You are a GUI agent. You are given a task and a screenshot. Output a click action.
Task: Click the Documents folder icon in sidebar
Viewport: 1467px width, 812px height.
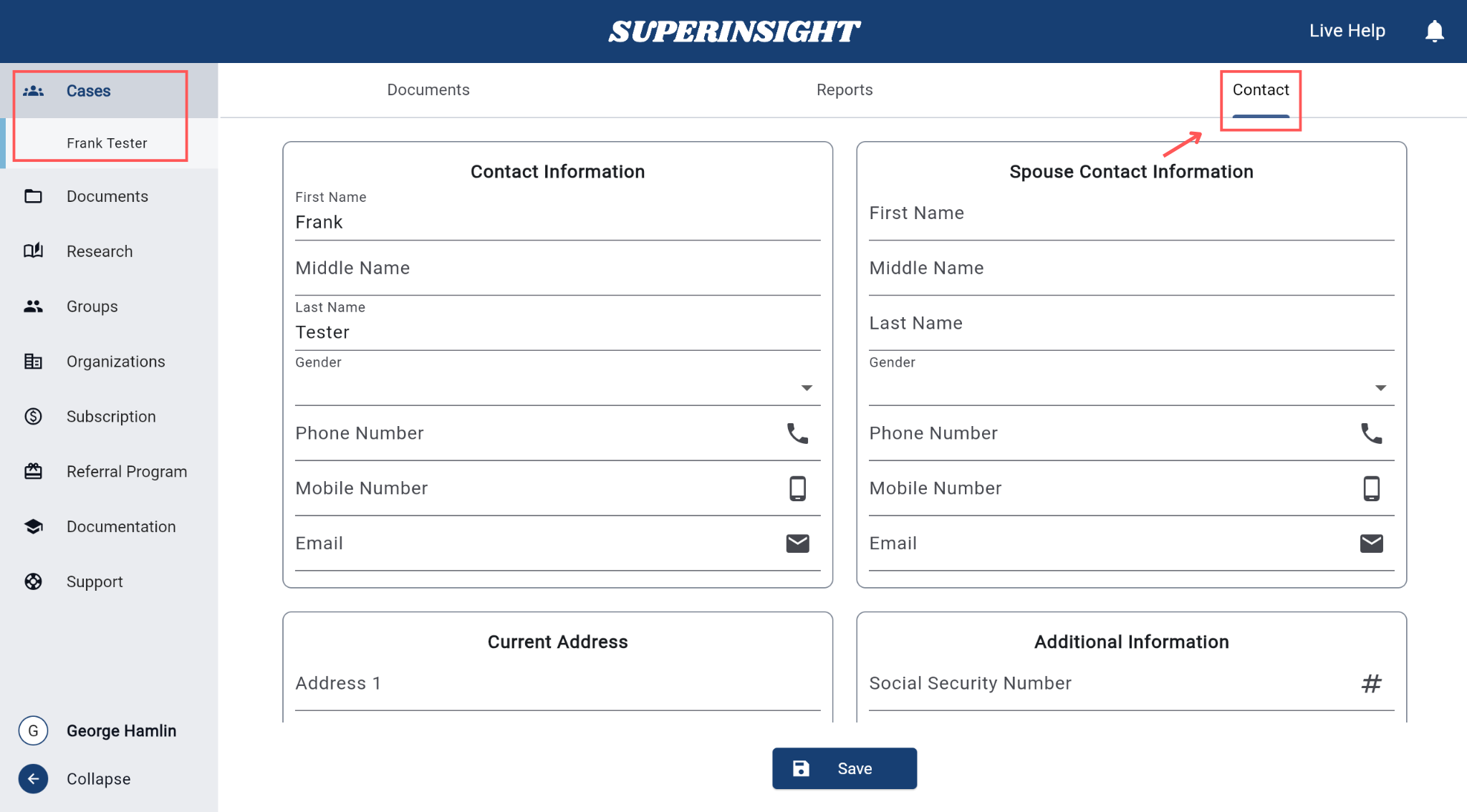[x=33, y=196]
